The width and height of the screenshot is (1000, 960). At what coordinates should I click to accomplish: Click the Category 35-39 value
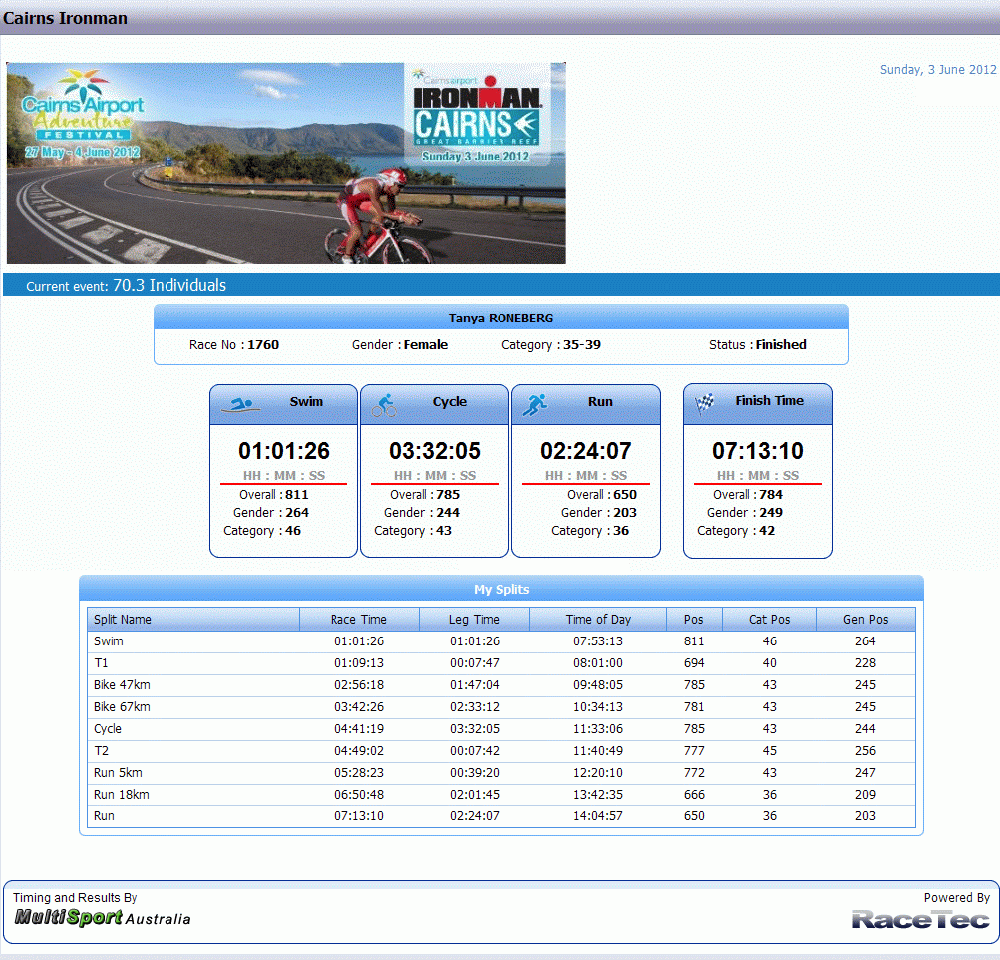tap(582, 344)
